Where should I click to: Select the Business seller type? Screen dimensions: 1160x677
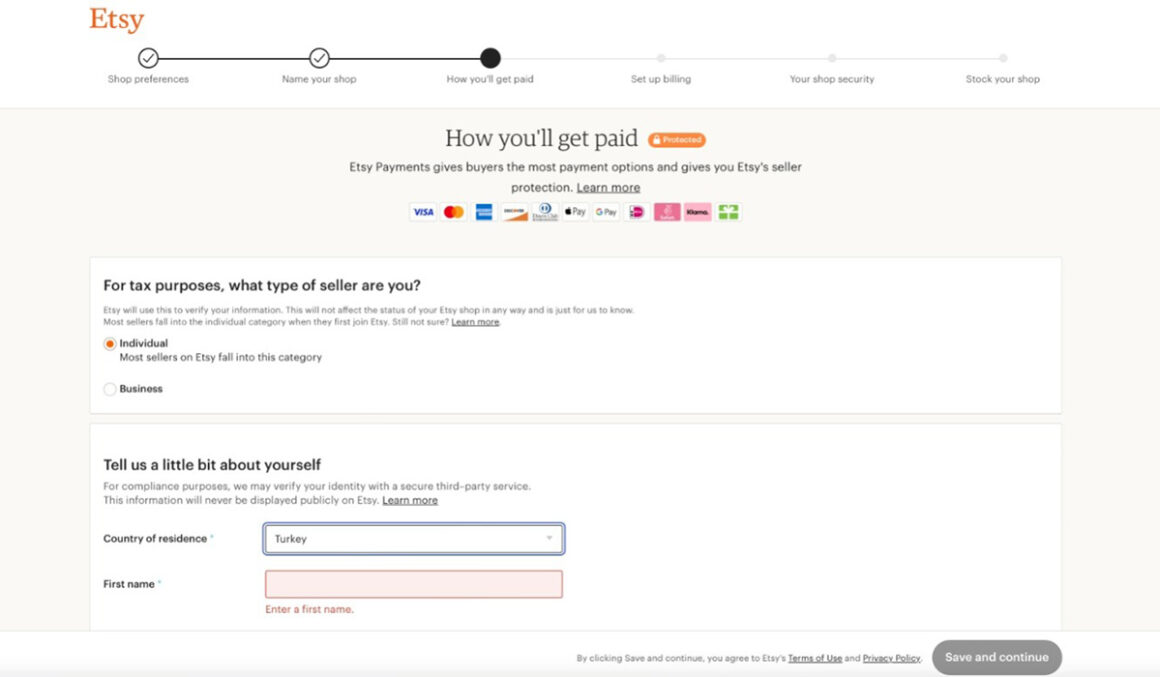click(x=109, y=389)
